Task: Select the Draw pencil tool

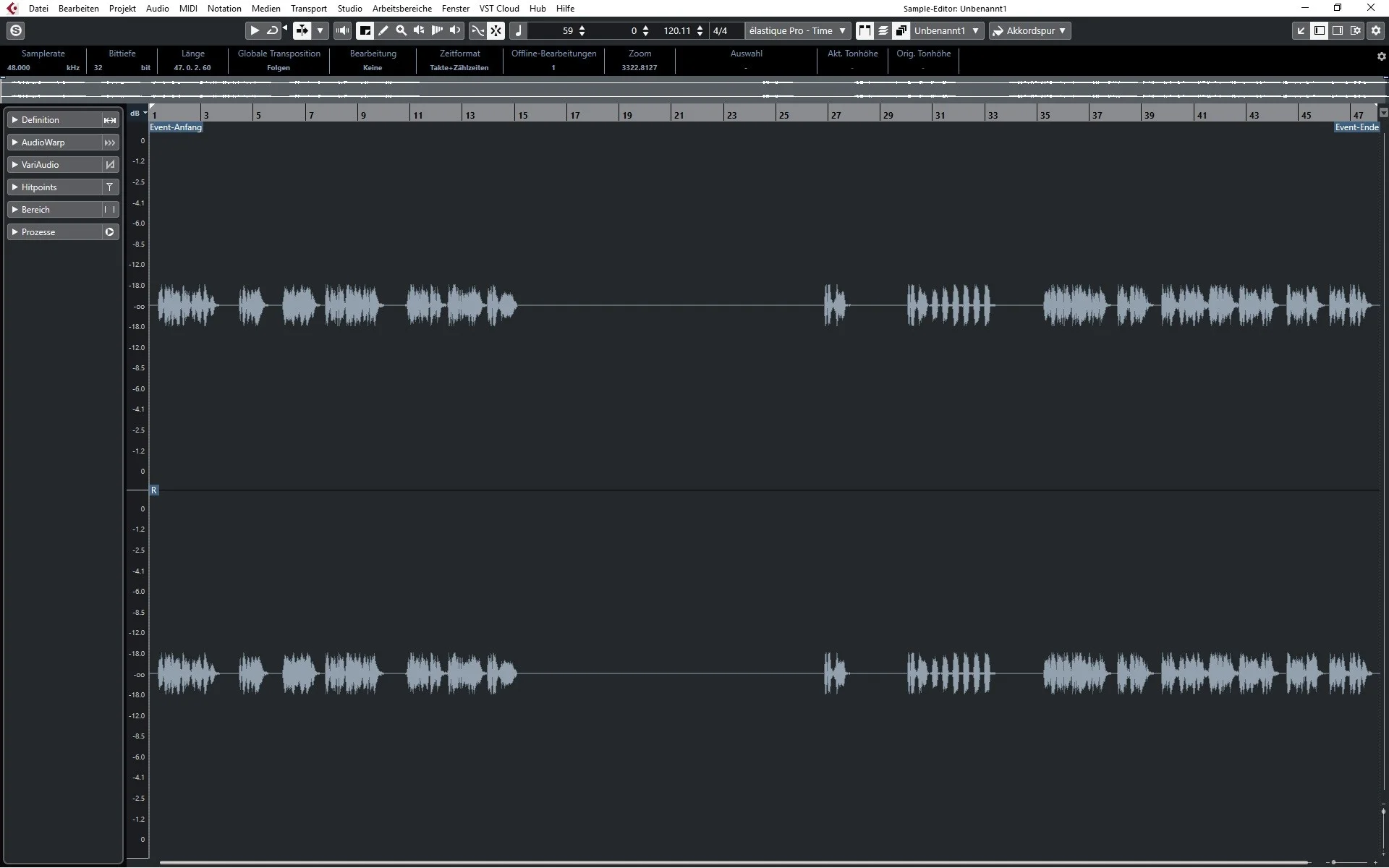Action: [383, 30]
